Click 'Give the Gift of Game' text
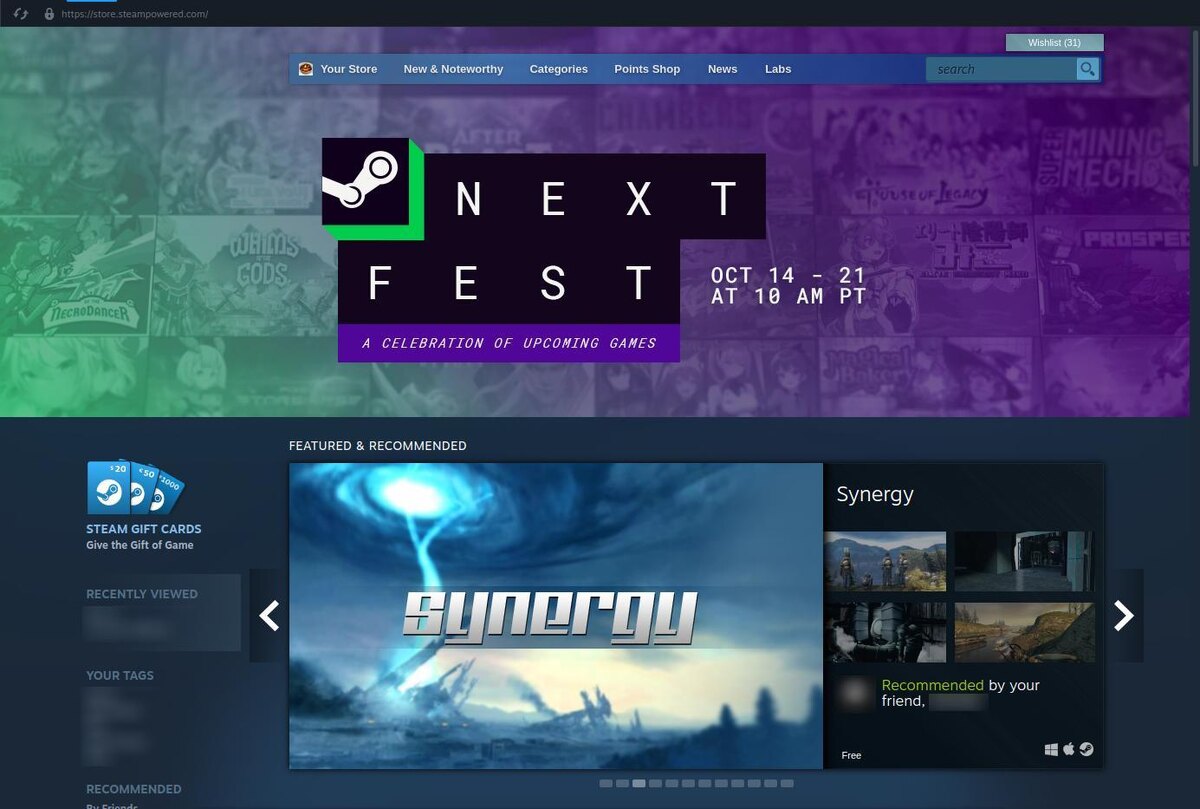 140,545
